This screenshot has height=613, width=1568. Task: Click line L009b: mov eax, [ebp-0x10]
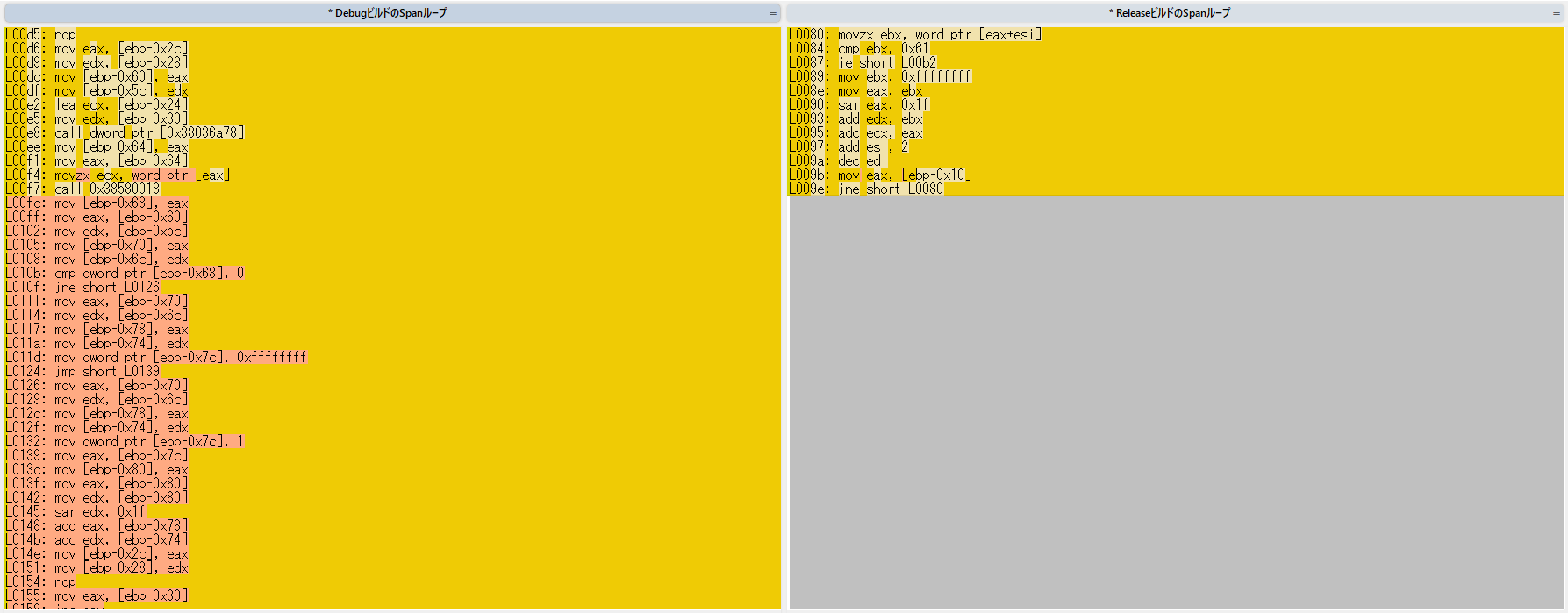880,175
